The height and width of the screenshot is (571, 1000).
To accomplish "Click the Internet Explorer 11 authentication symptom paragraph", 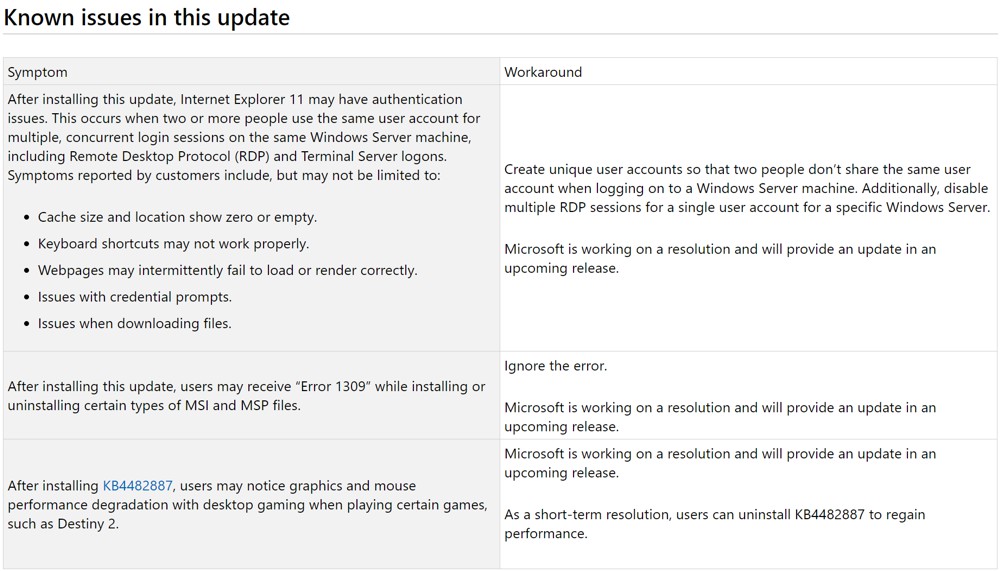I will [244, 137].
